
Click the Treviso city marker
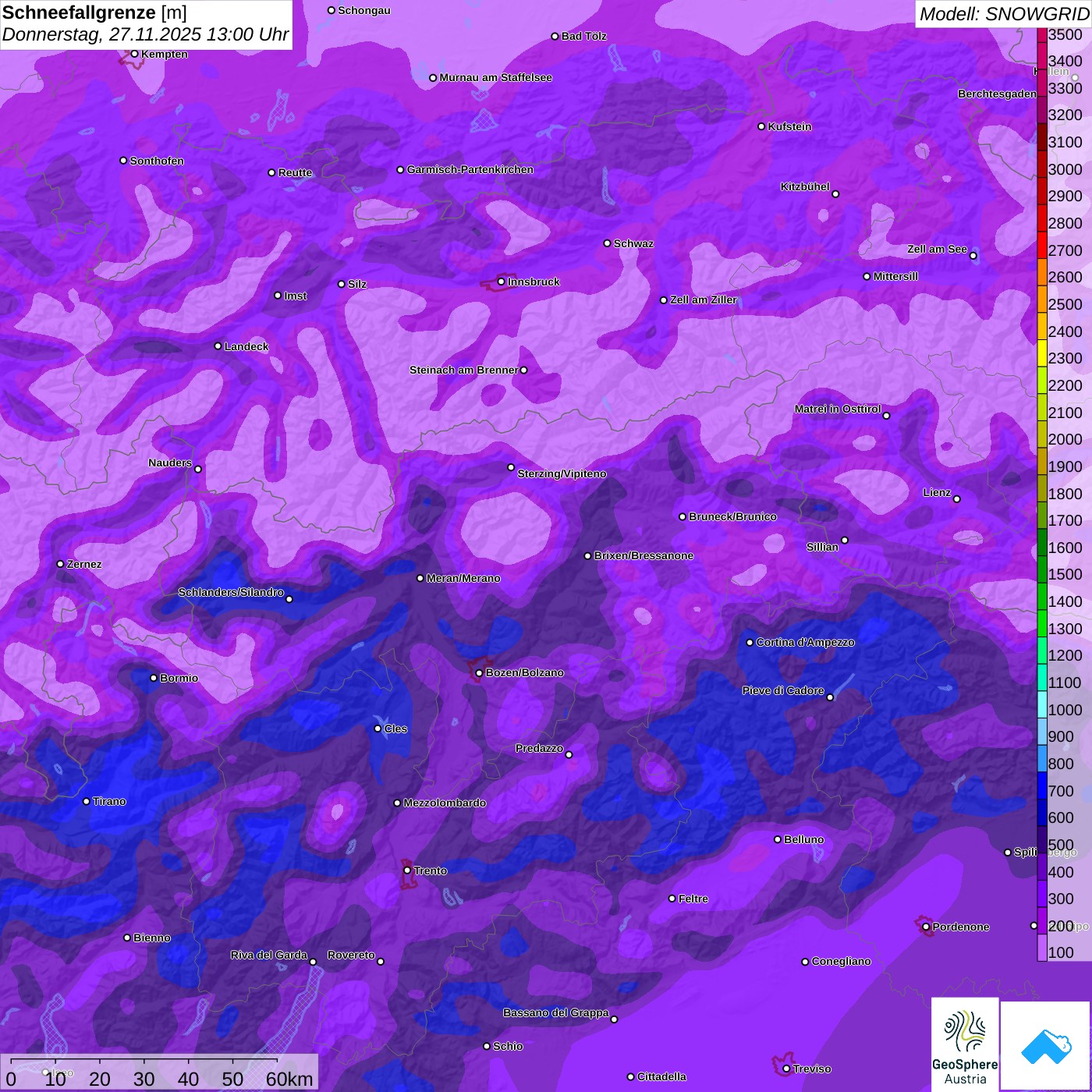click(786, 1069)
